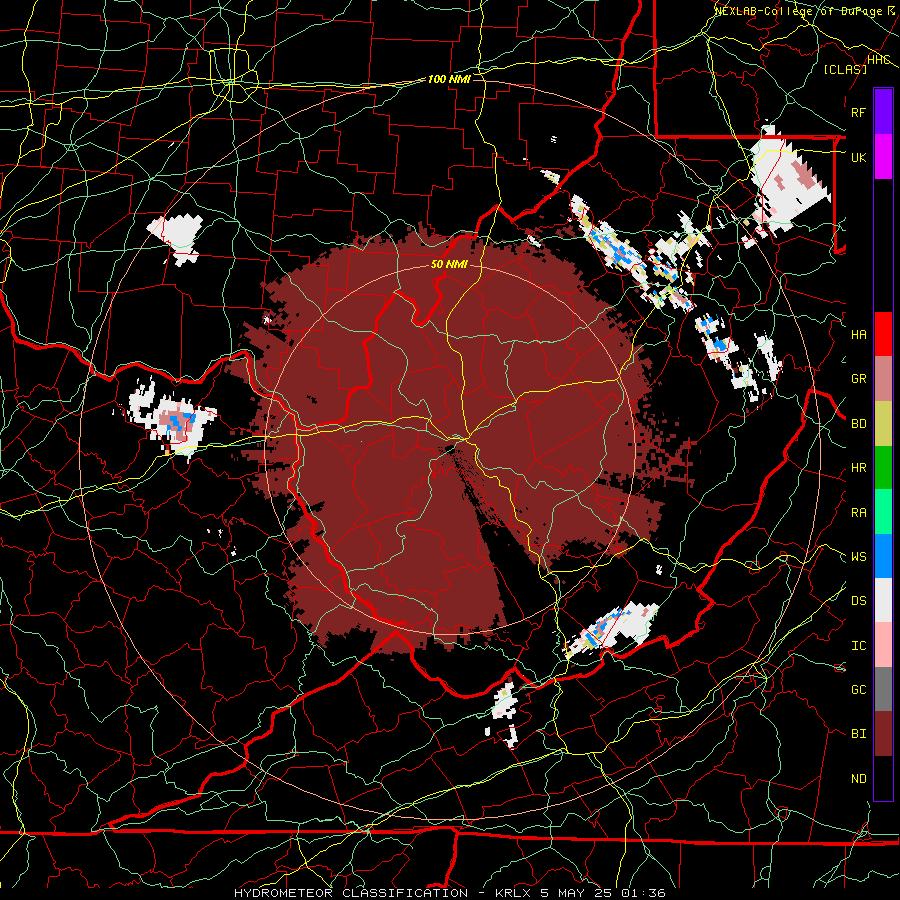
Task: Click the 'KRLX' radar site identifier
Action: pyautogui.click(x=513, y=893)
